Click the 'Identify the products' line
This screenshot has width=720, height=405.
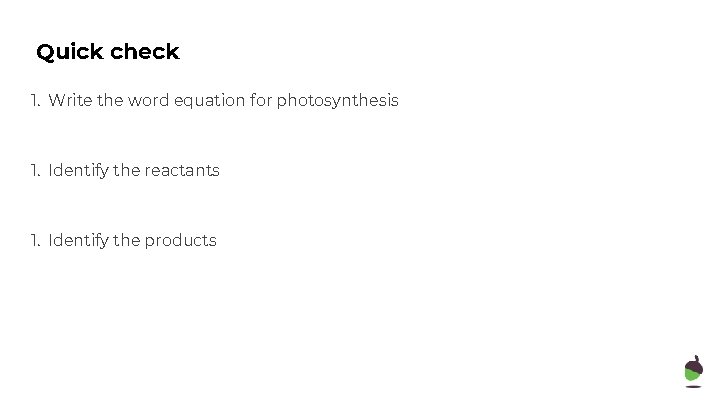pyautogui.click(x=131, y=241)
